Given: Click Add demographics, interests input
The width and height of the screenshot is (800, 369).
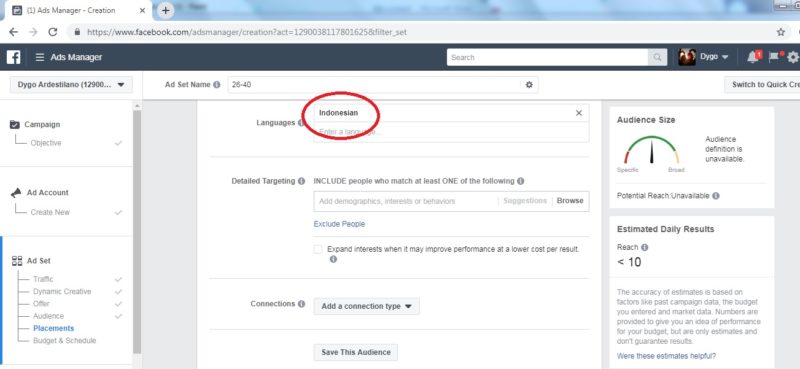Looking at the screenshot, I should pyautogui.click(x=406, y=201).
